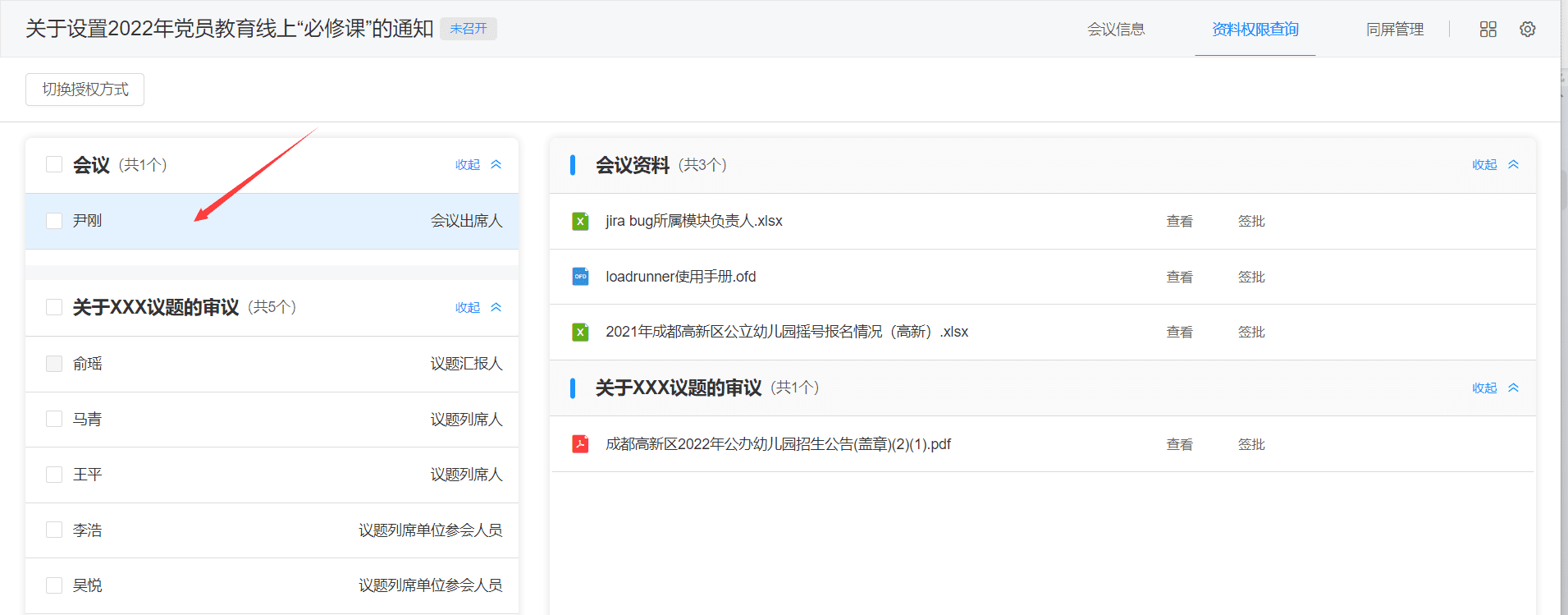Click 签批 for 成都高新区2022年 pdf file
Screen dimensions: 1568x615
(x=1251, y=444)
